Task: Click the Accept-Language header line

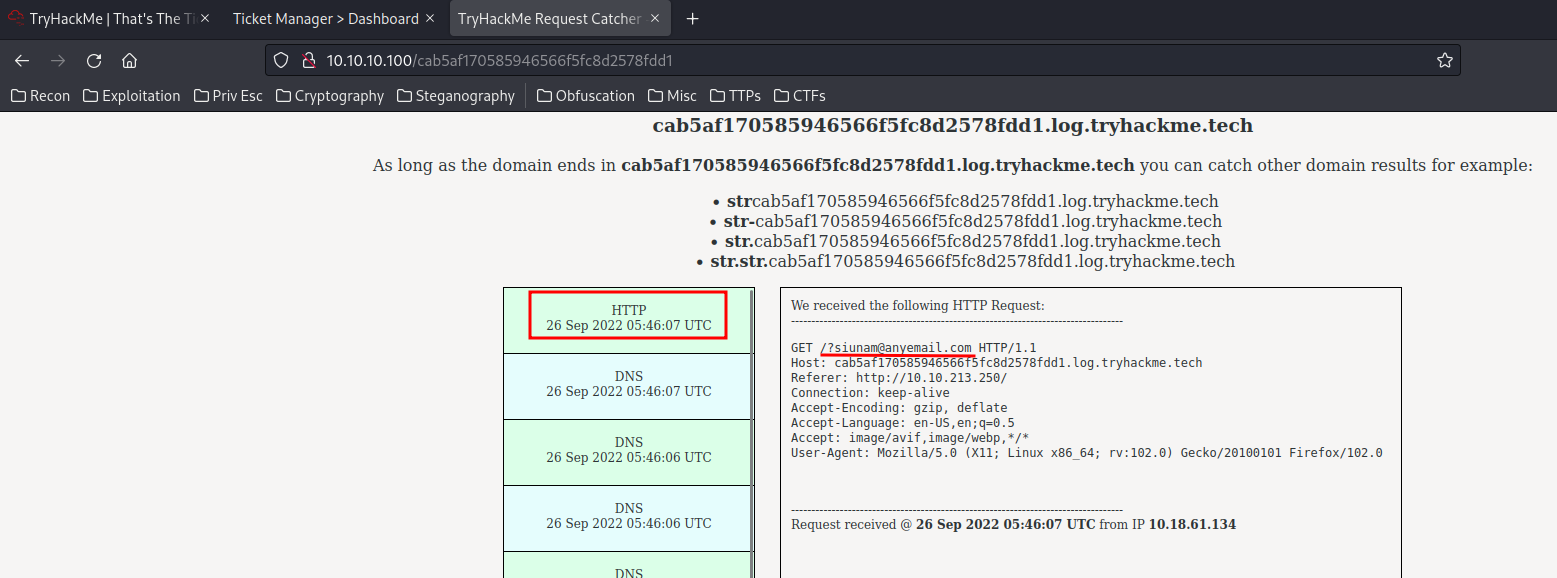Action: [902, 423]
